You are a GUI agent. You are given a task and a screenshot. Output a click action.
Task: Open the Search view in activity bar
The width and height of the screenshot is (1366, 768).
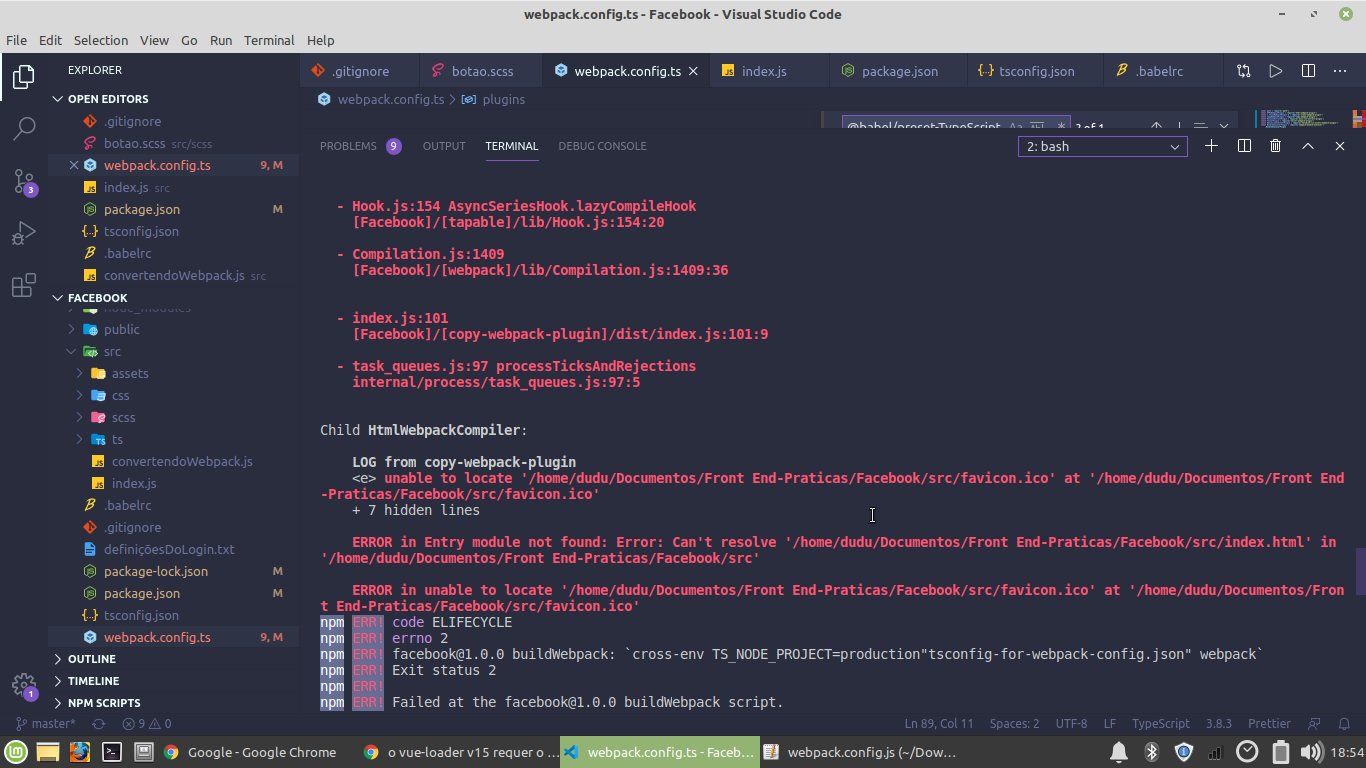pyautogui.click(x=24, y=128)
